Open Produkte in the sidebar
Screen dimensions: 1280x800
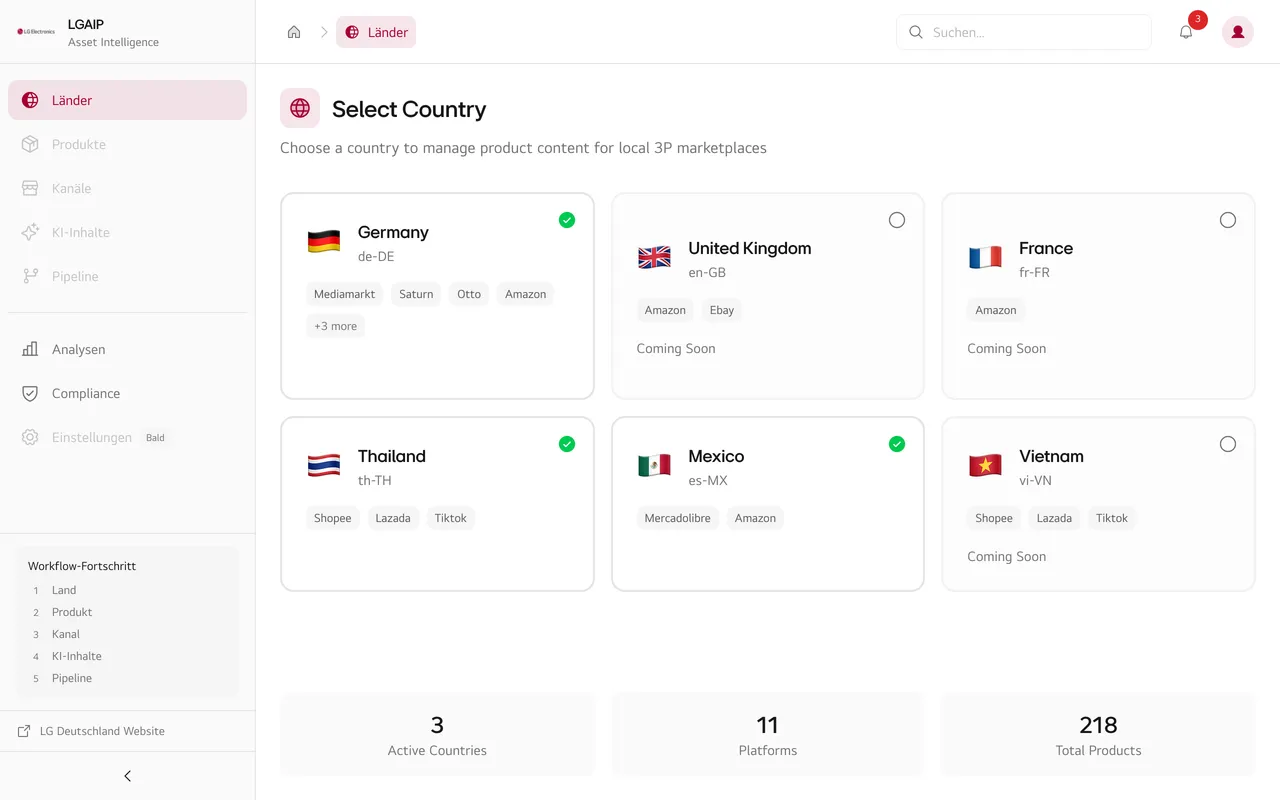(x=127, y=144)
